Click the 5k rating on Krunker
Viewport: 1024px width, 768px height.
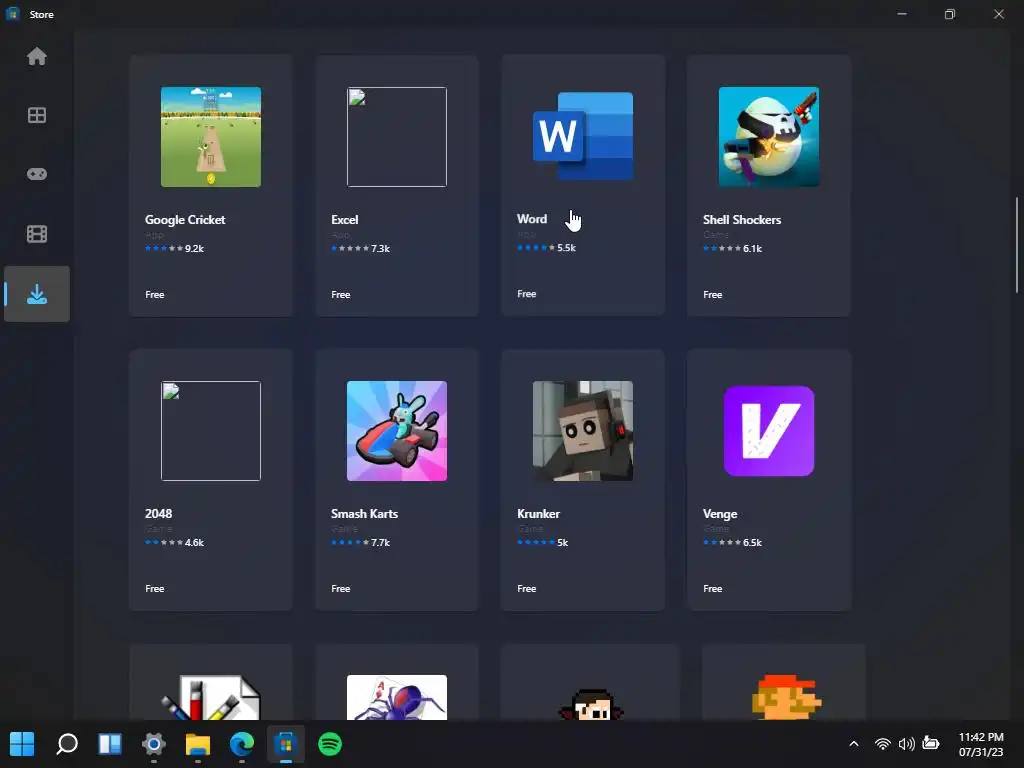point(562,543)
